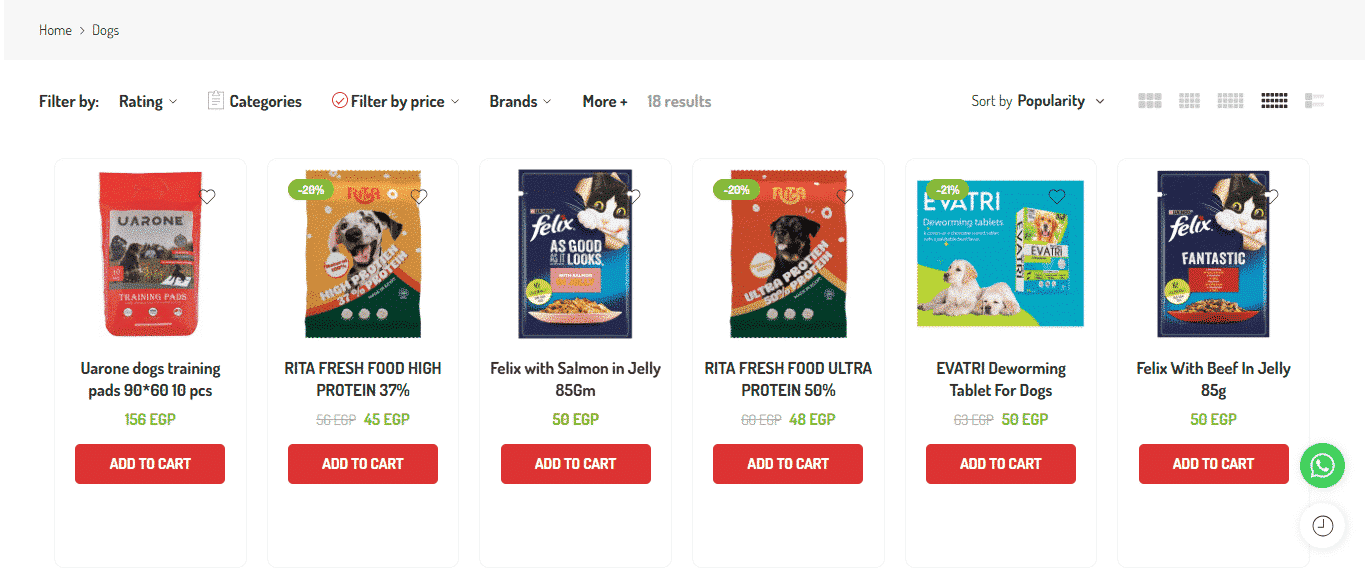The width and height of the screenshot is (1365, 569).
Task: Open Felix With Beef In Jelly product image
Action: pyautogui.click(x=1213, y=254)
